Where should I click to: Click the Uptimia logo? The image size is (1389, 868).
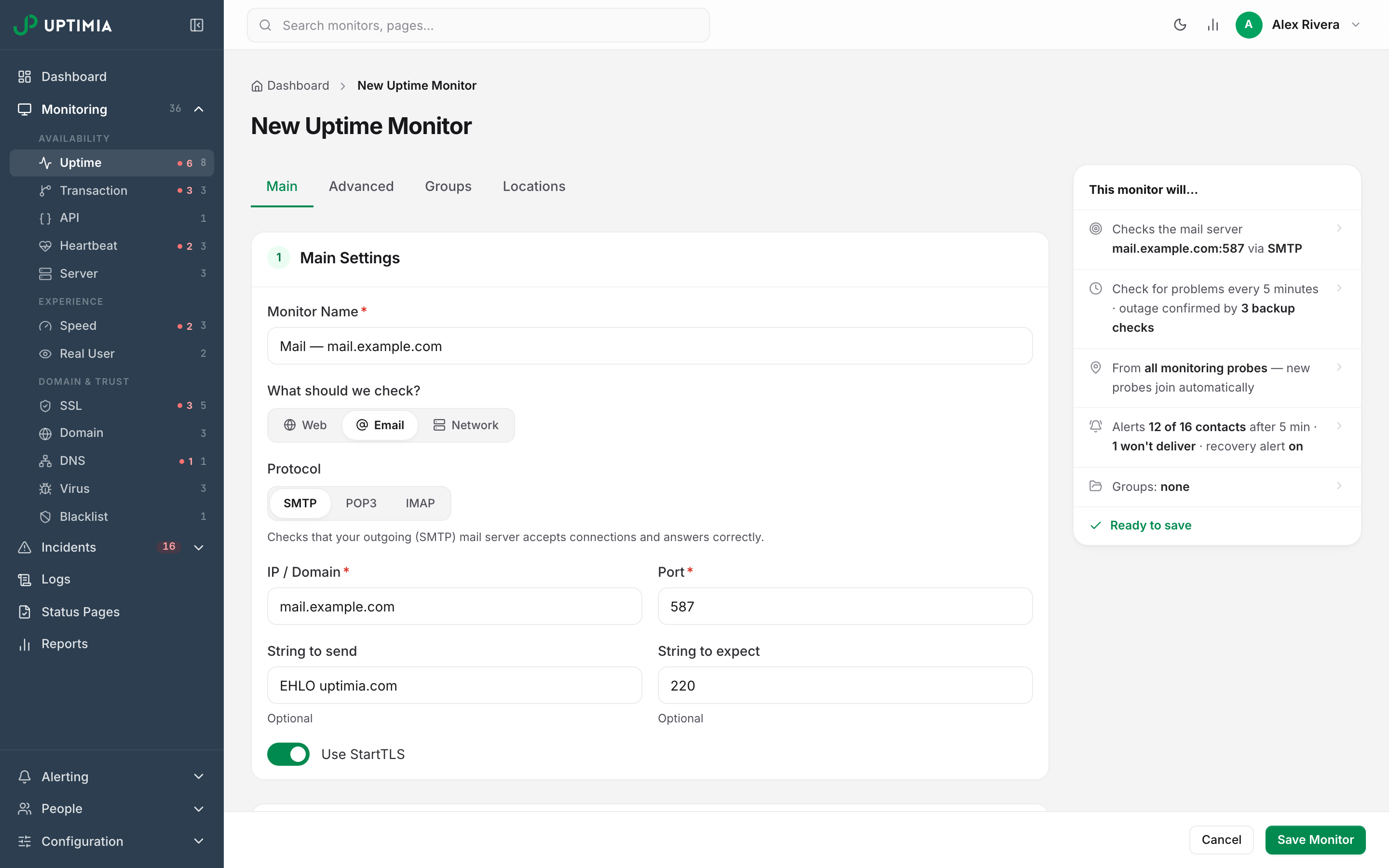point(63,25)
